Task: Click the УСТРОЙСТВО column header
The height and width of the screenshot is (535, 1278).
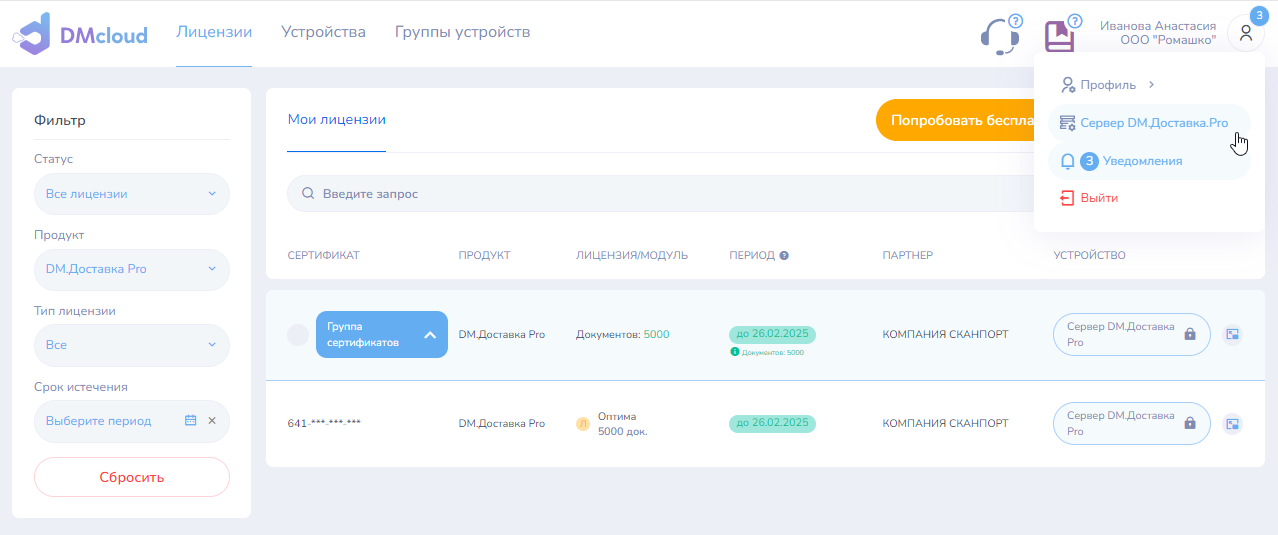Action: 1089,256
